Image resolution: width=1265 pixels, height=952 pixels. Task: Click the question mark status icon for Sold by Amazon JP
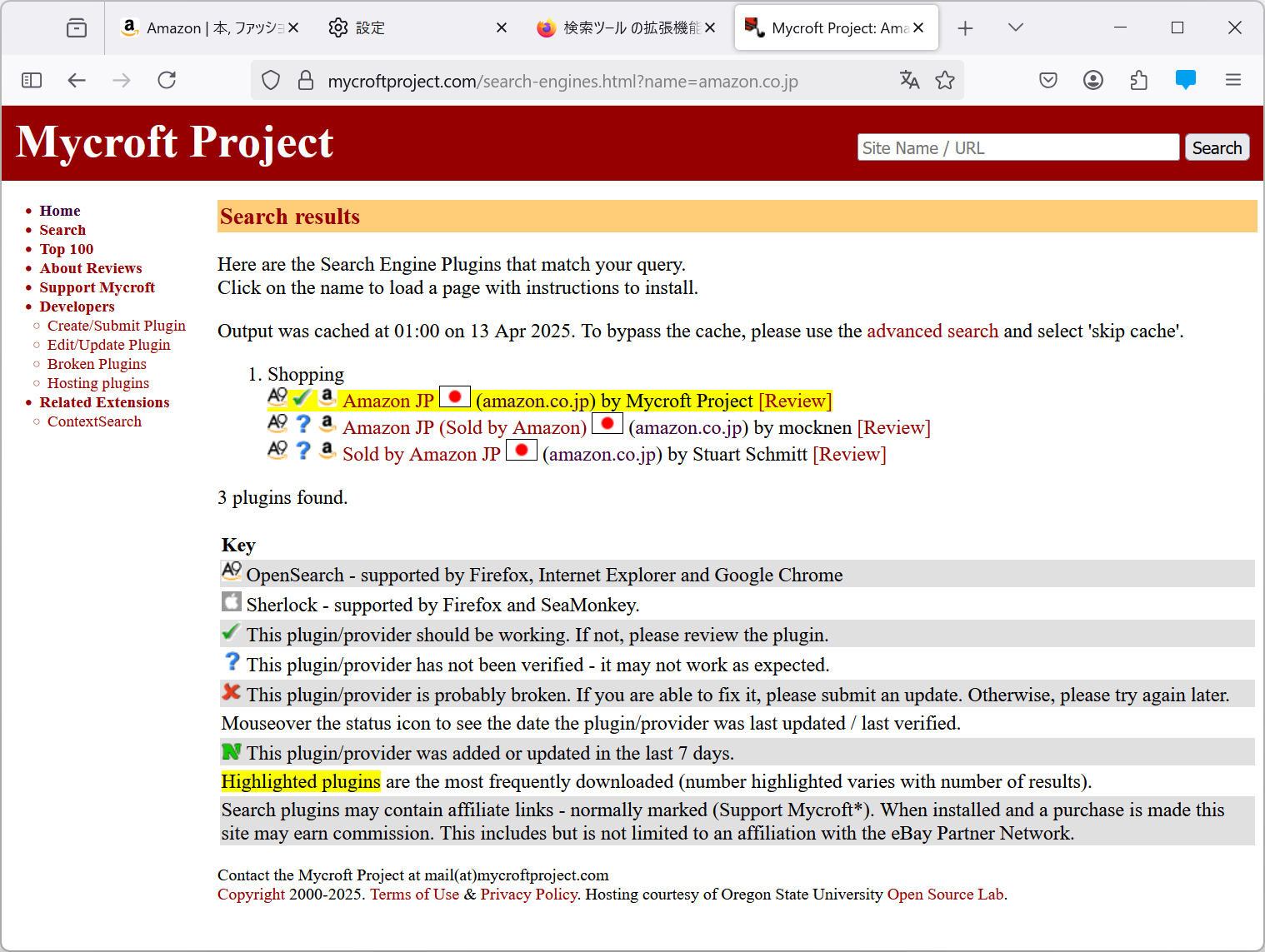click(302, 451)
